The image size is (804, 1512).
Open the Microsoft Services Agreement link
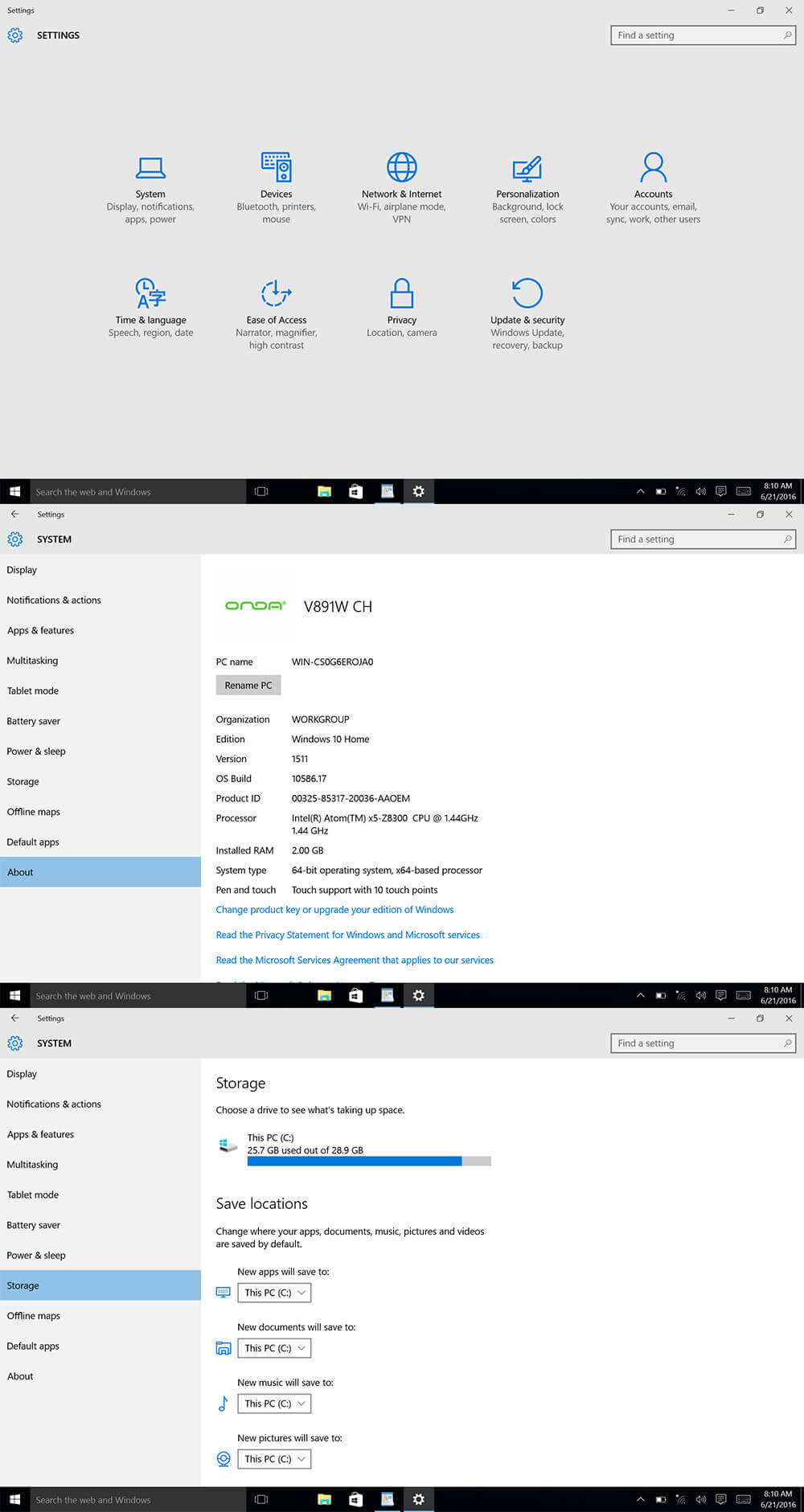pyautogui.click(x=355, y=960)
